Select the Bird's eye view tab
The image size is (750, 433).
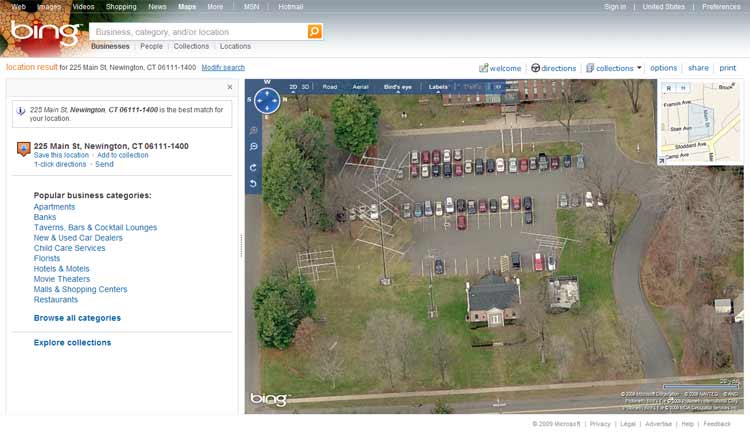397,87
